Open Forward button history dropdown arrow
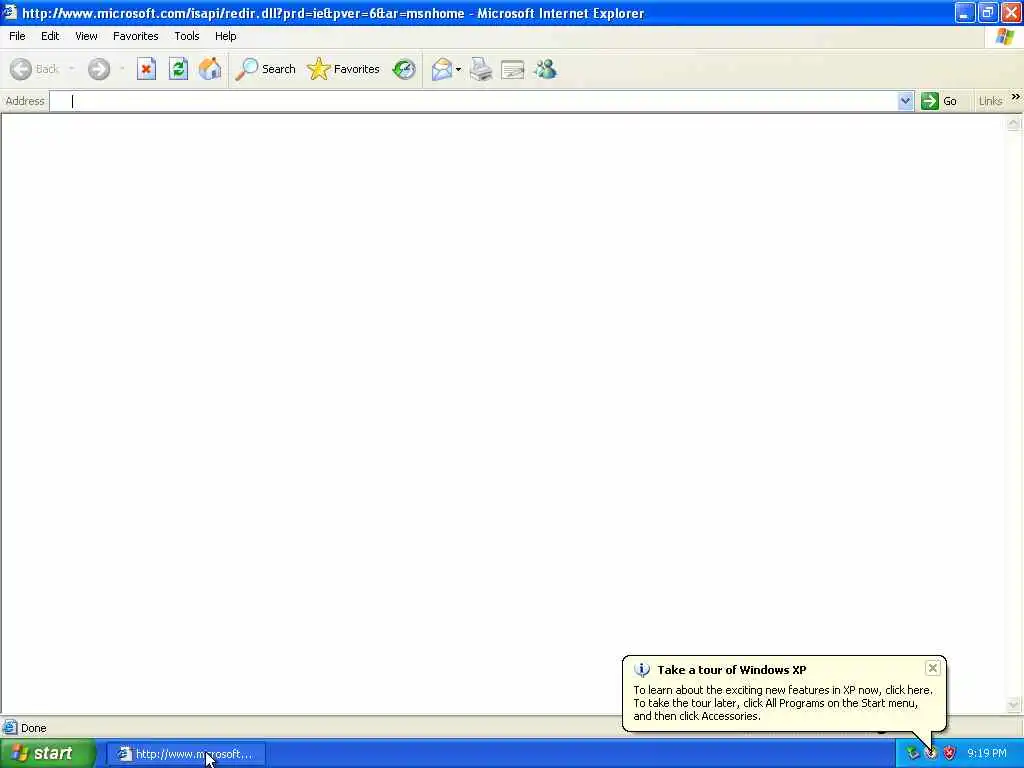Viewport: 1024px width, 768px height. click(x=122, y=69)
